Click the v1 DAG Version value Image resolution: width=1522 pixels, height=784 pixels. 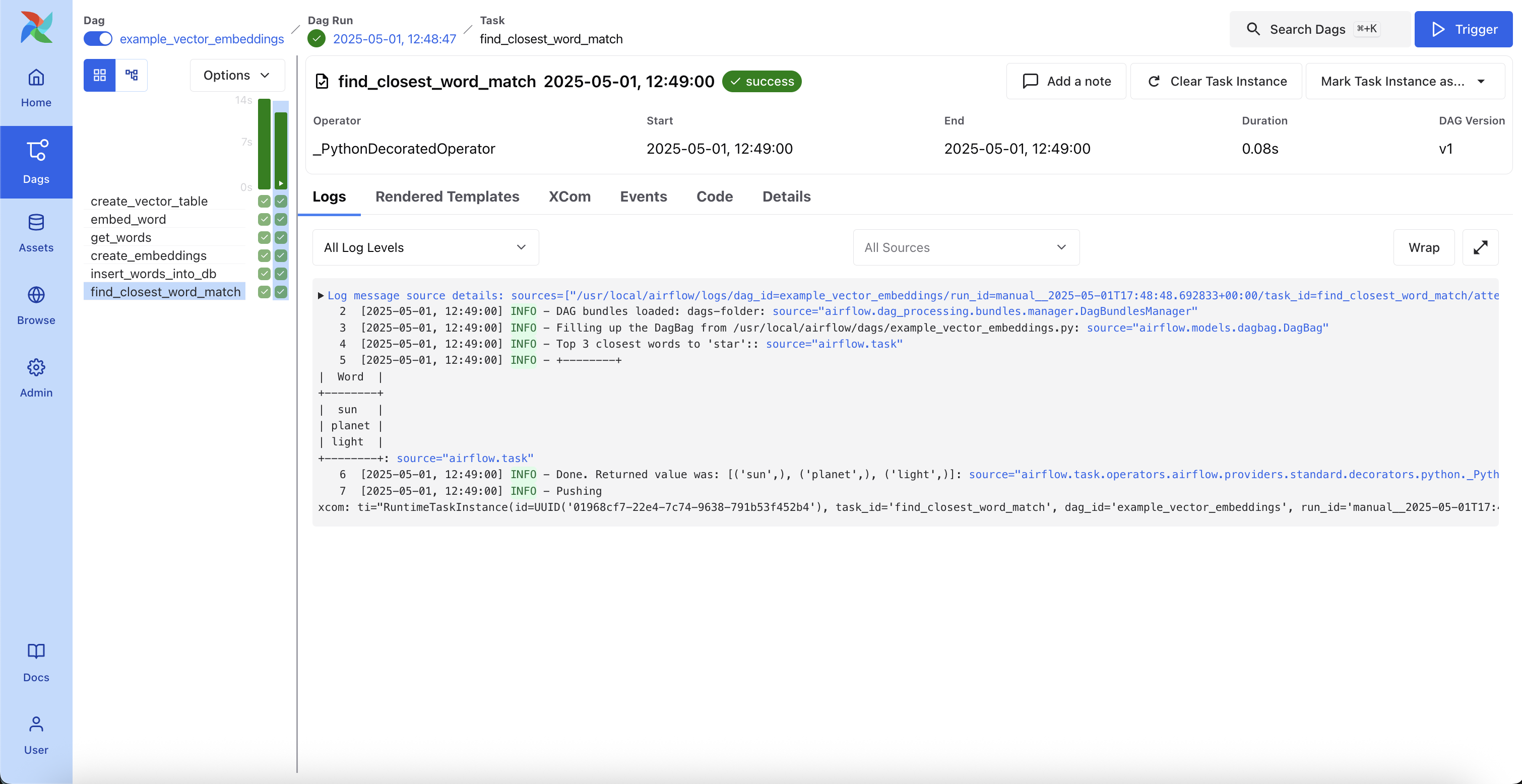(1445, 148)
